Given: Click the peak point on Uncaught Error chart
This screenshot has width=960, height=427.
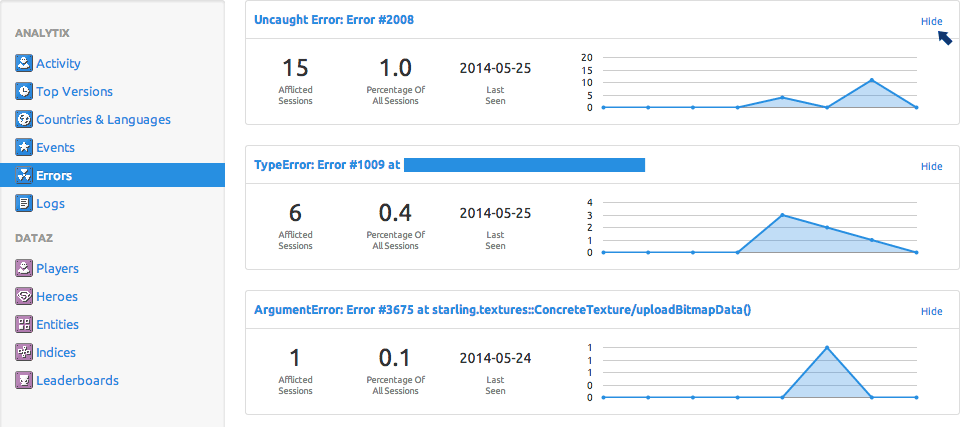Looking at the screenshot, I should pyautogui.click(x=872, y=80).
